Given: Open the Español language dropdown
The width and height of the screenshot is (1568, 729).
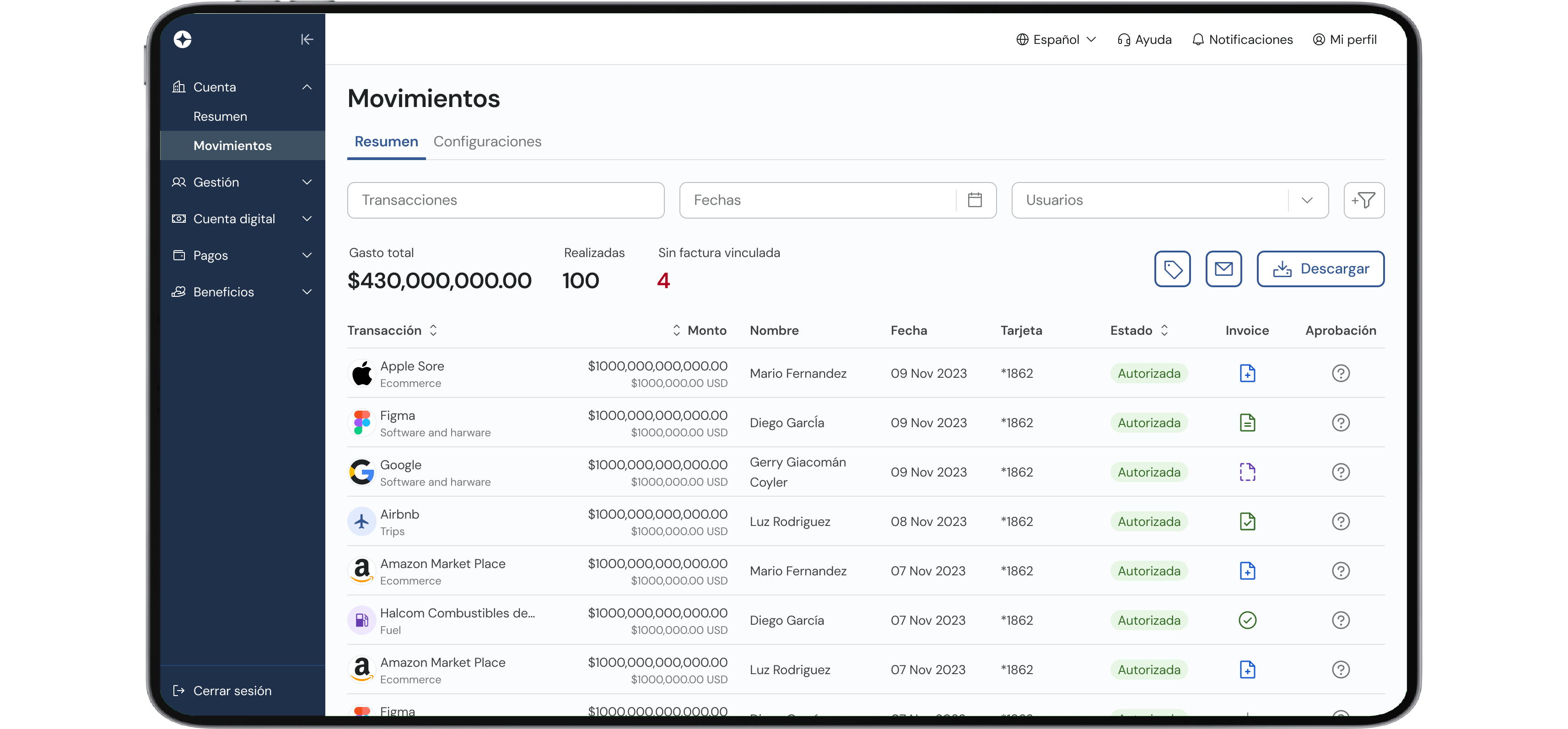Looking at the screenshot, I should point(1056,39).
